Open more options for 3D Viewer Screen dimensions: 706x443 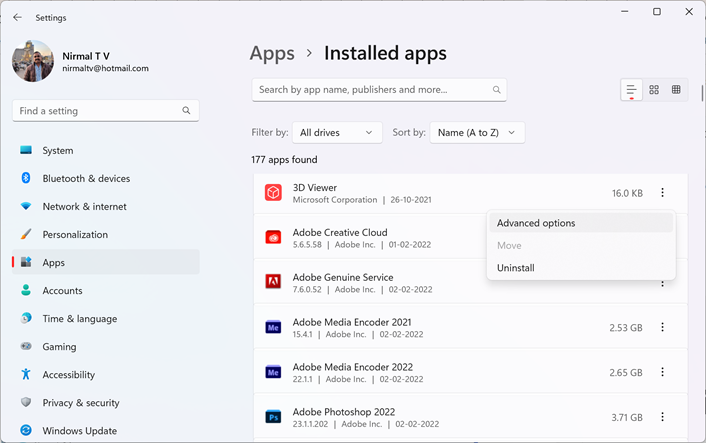[x=662, y=193]
